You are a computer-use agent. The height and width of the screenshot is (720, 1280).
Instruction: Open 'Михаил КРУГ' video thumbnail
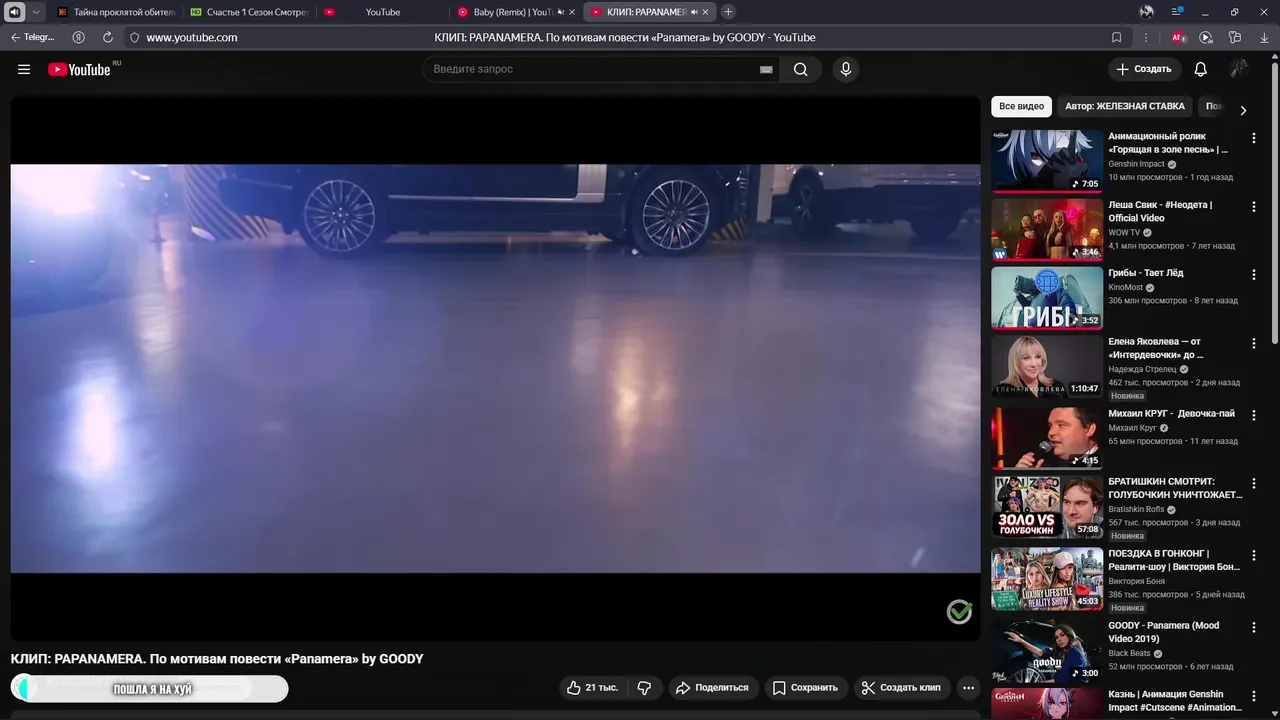pyautogui.click(x=1047, y=438)
